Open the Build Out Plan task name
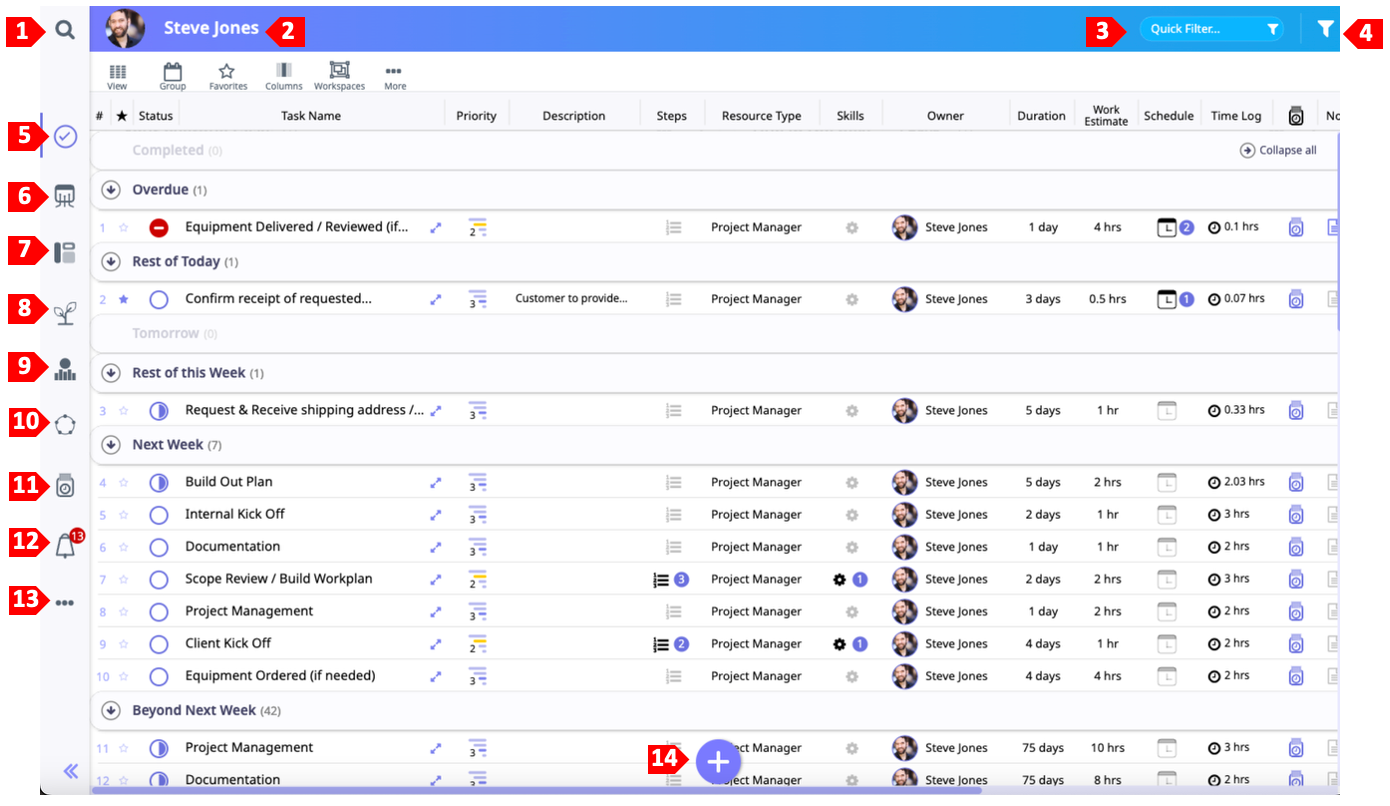 [229, 482]
